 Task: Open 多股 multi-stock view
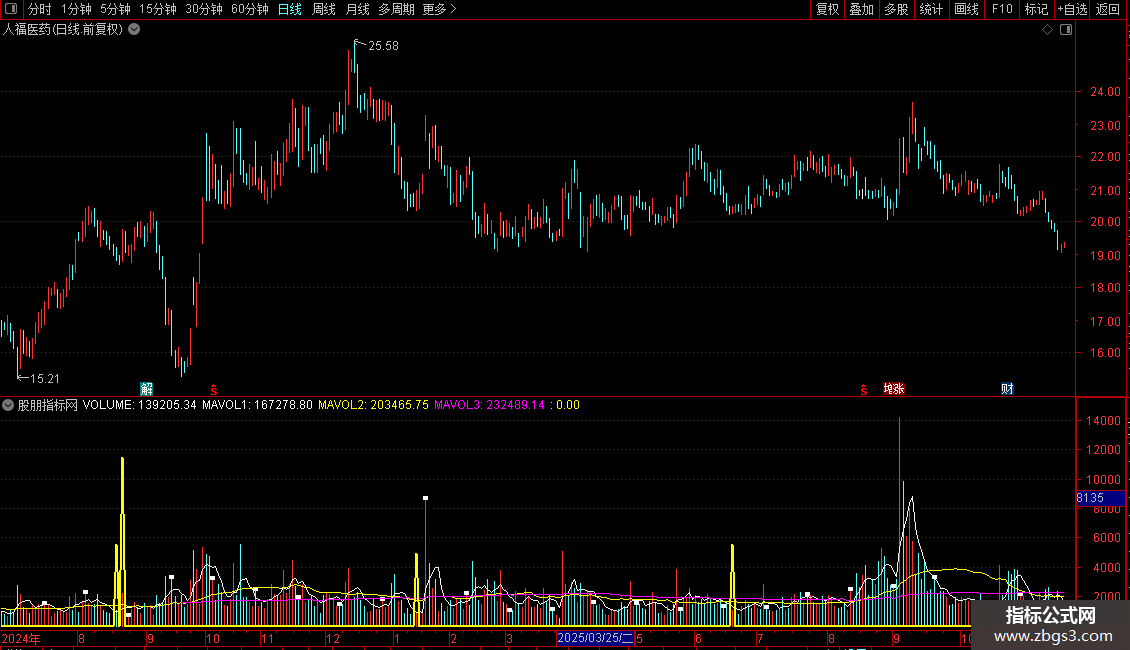896,9
